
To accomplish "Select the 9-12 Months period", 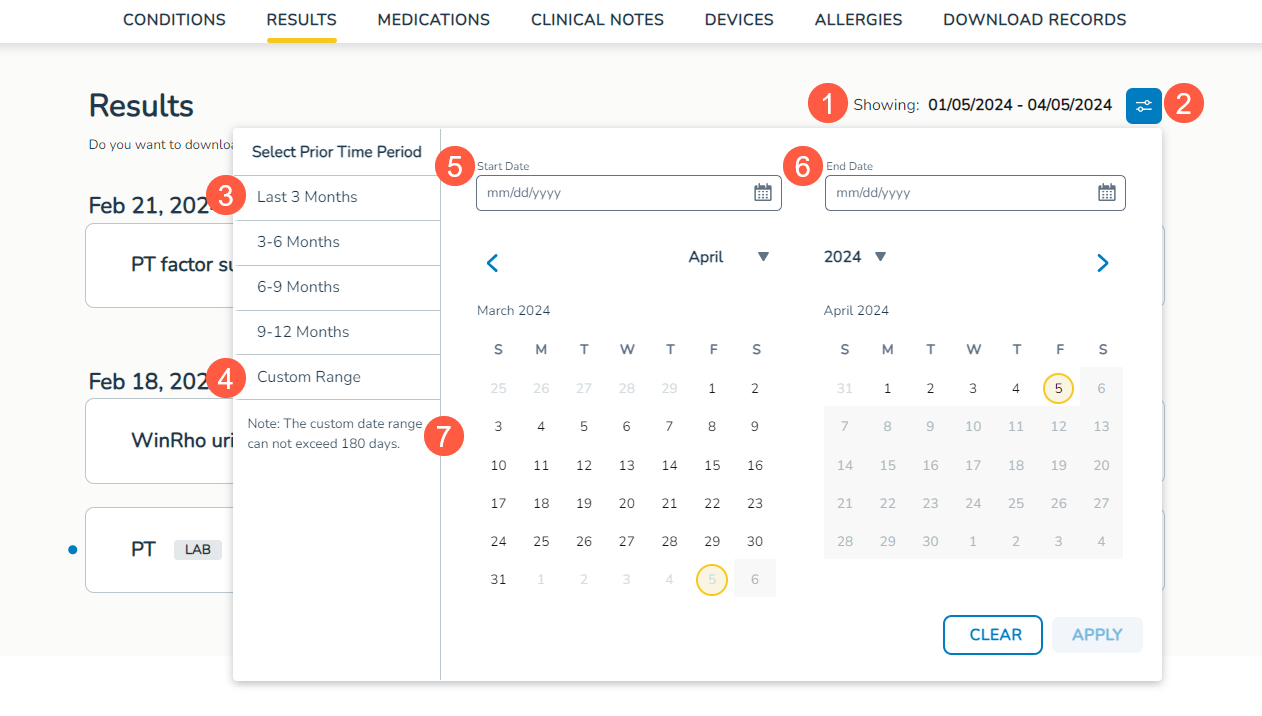I will coord(303,332).
